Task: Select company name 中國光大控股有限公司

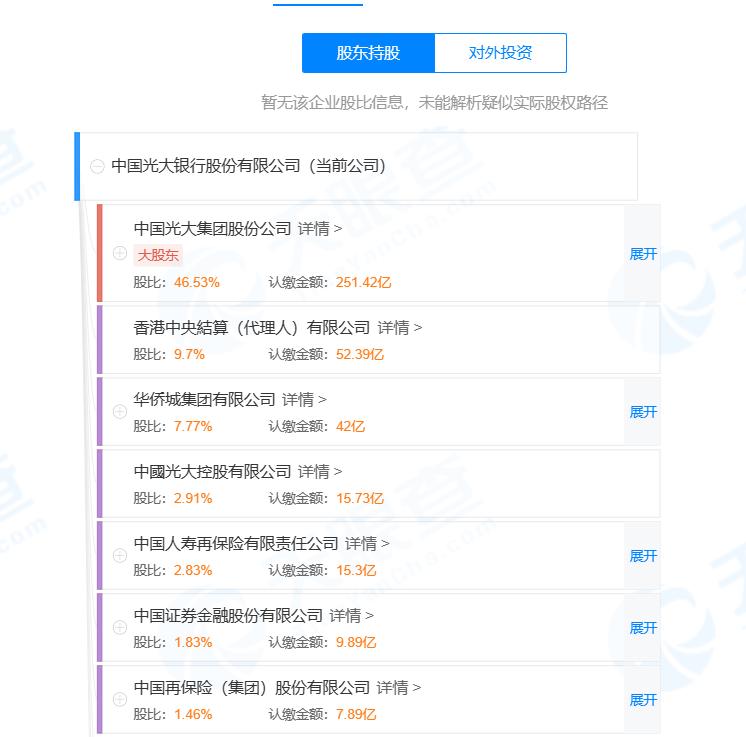Action: (x=212, y=471)
